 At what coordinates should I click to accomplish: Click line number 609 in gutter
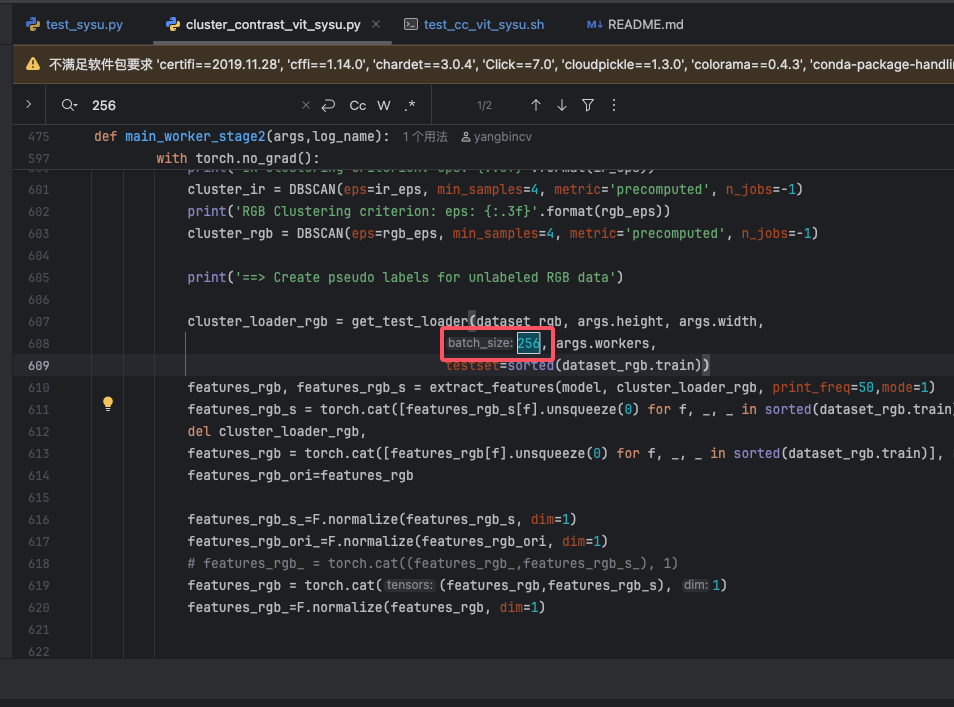click(38, 366)
